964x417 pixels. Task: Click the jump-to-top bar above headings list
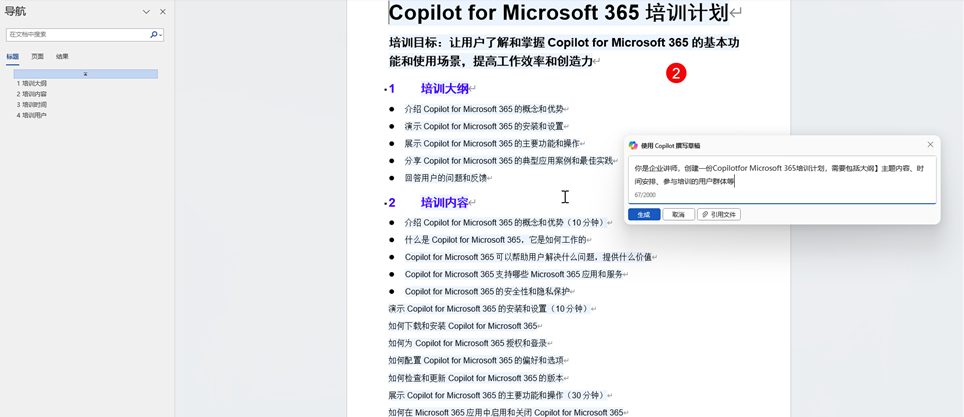click(x=85, y=74)
